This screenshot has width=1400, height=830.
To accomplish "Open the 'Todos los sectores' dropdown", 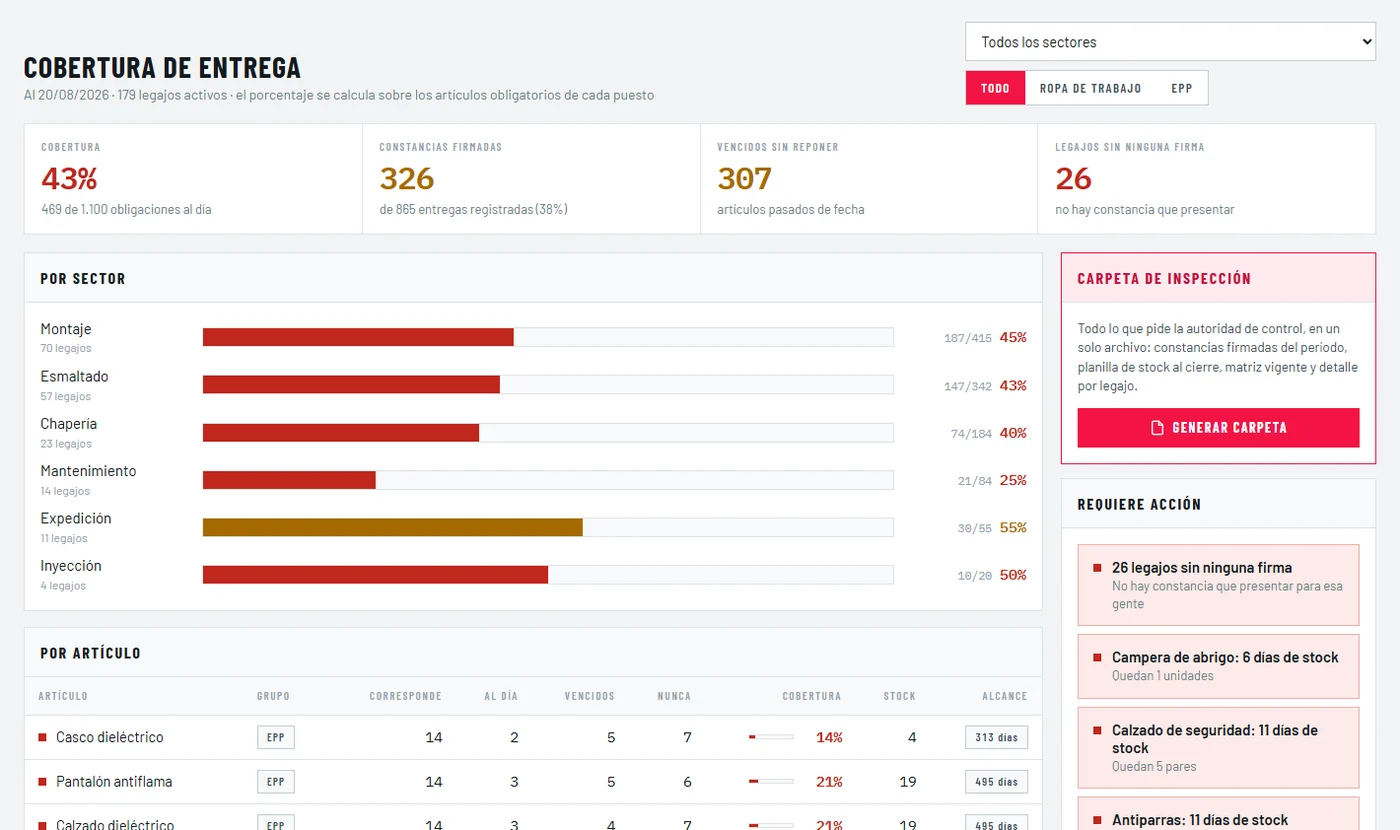I will pos(1170,42).
